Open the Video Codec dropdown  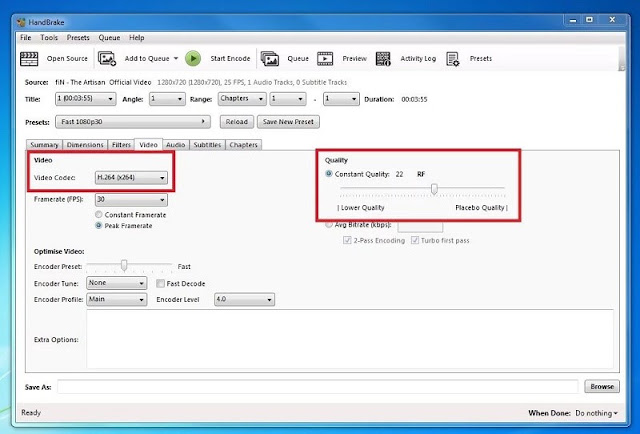point(131,178)
